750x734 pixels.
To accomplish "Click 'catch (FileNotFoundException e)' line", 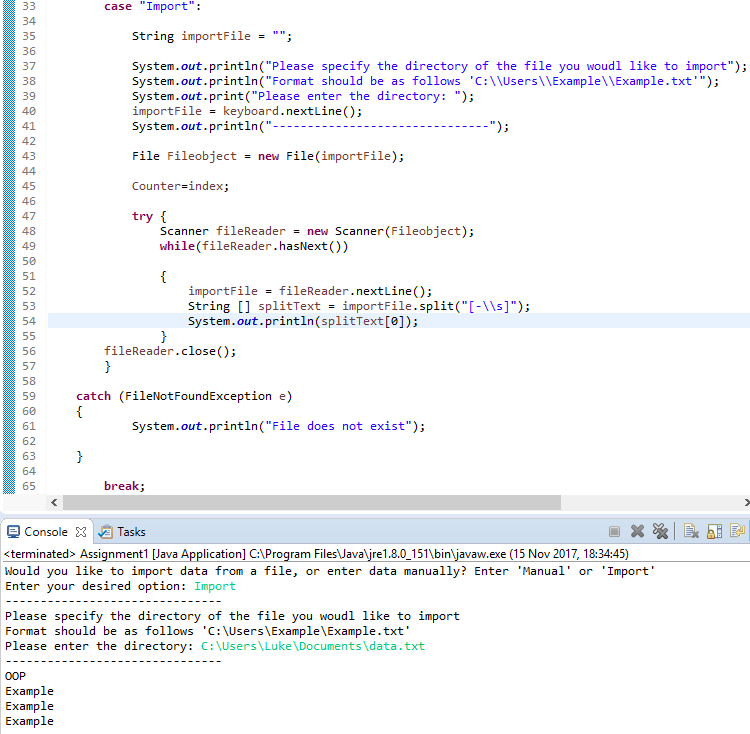I will [184, 396].
